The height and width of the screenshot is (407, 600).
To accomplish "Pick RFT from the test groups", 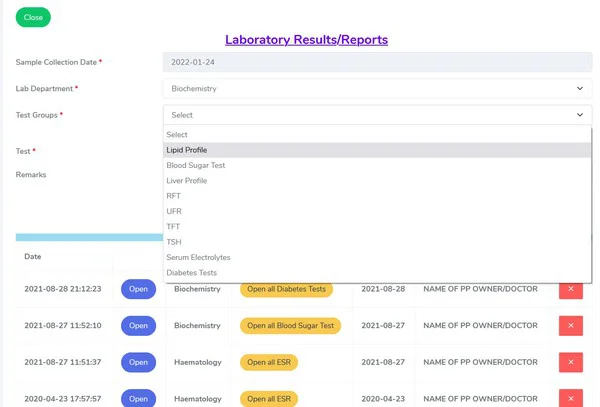I will (174, 196).
